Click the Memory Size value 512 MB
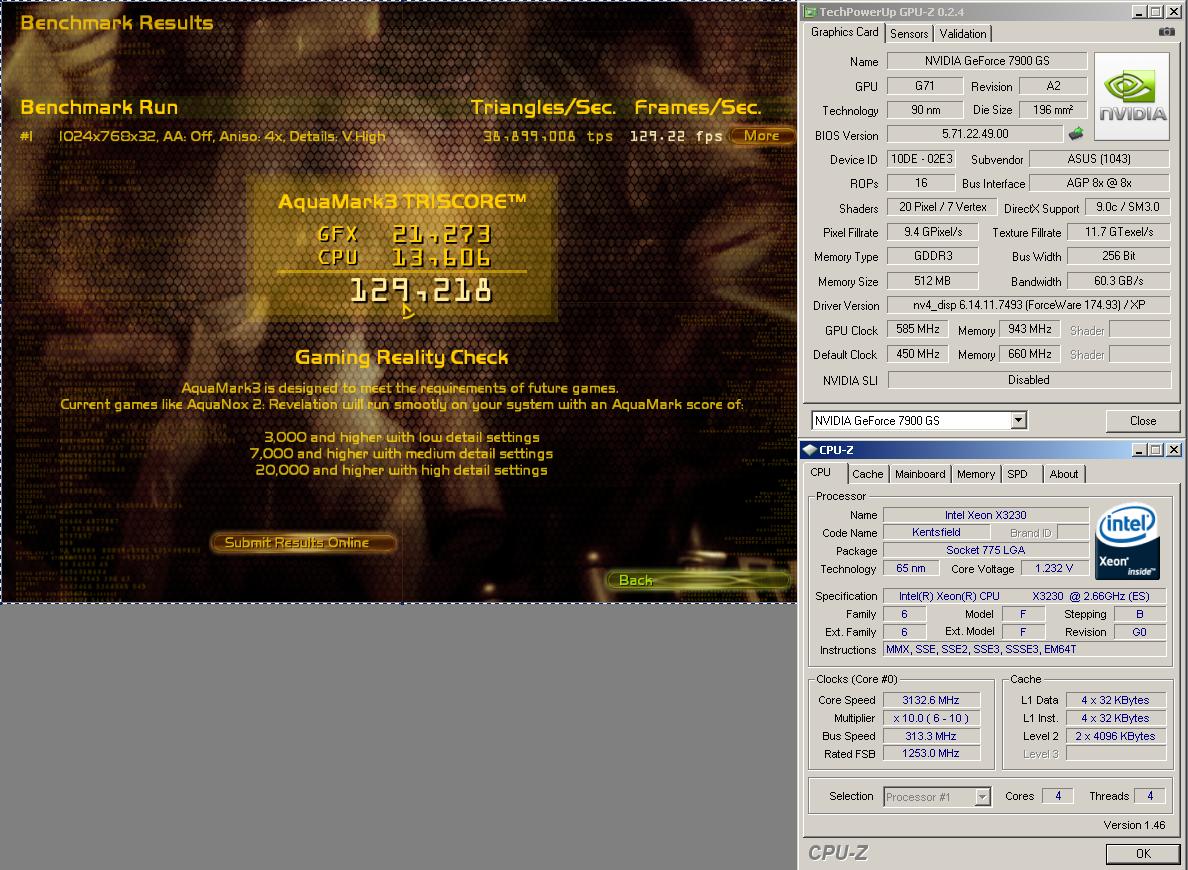The height and width of the screenshot is (870, 1188). 933,281
